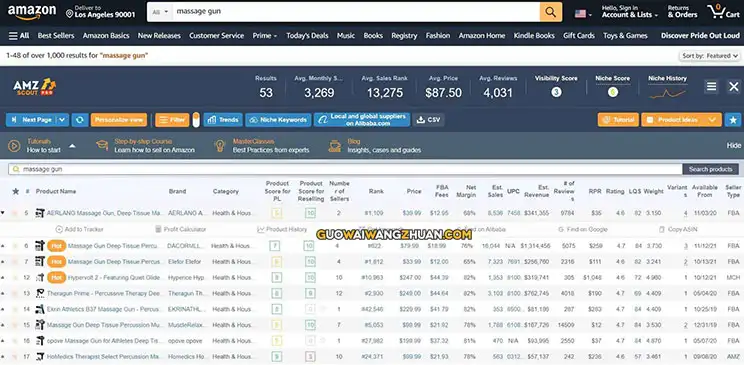Click the Search products button
Image resolution: width=744 pixels, height=365 pixels.
[x=710, y=169]
